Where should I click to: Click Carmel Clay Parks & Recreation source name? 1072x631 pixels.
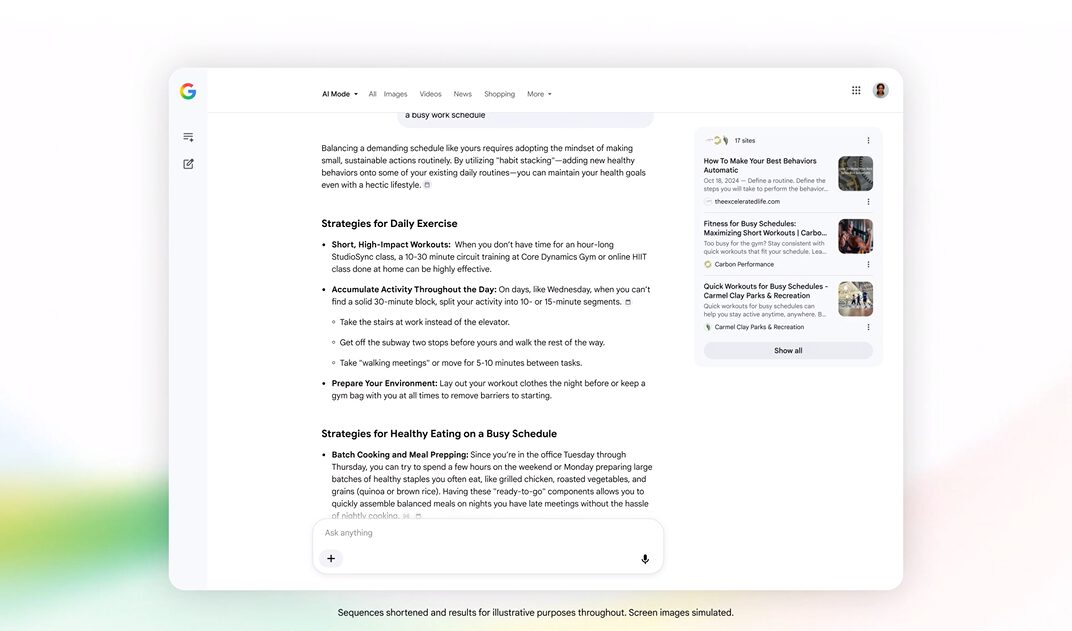coord(759,327)
